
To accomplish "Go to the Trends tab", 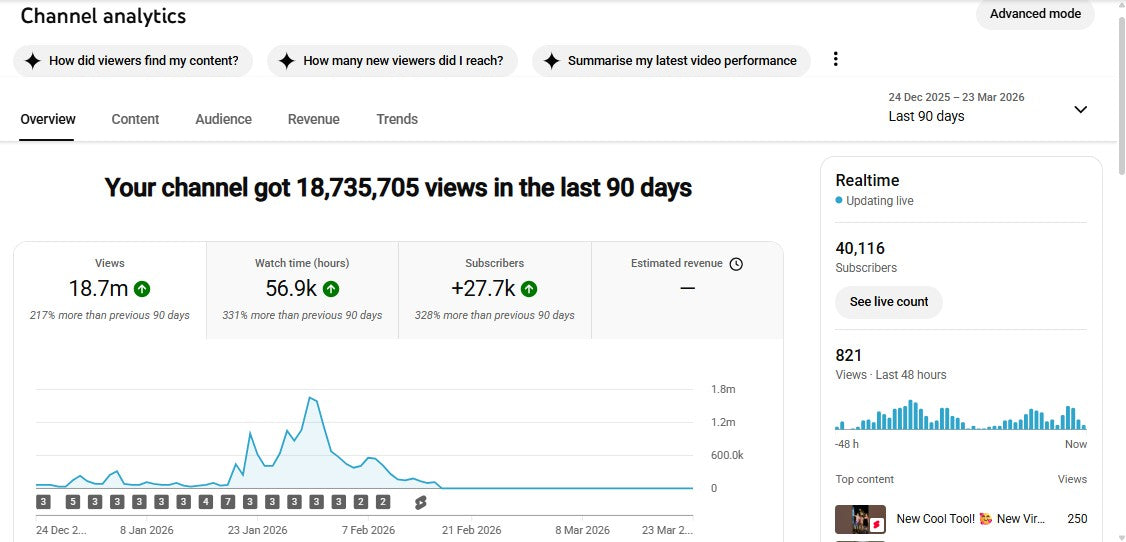I will coord(397,119).
